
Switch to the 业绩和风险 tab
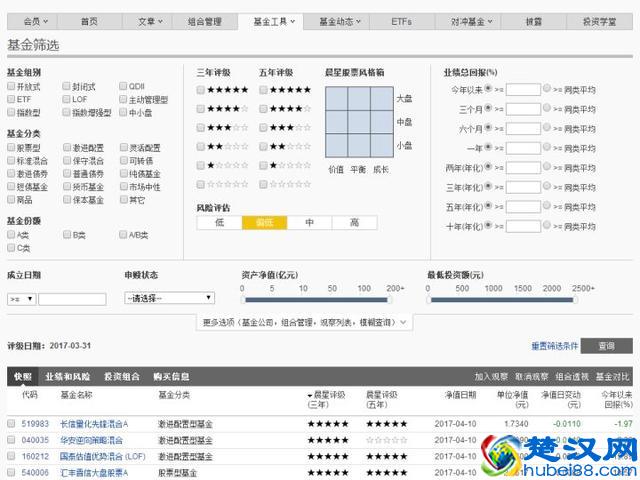(x=68, y=377)
